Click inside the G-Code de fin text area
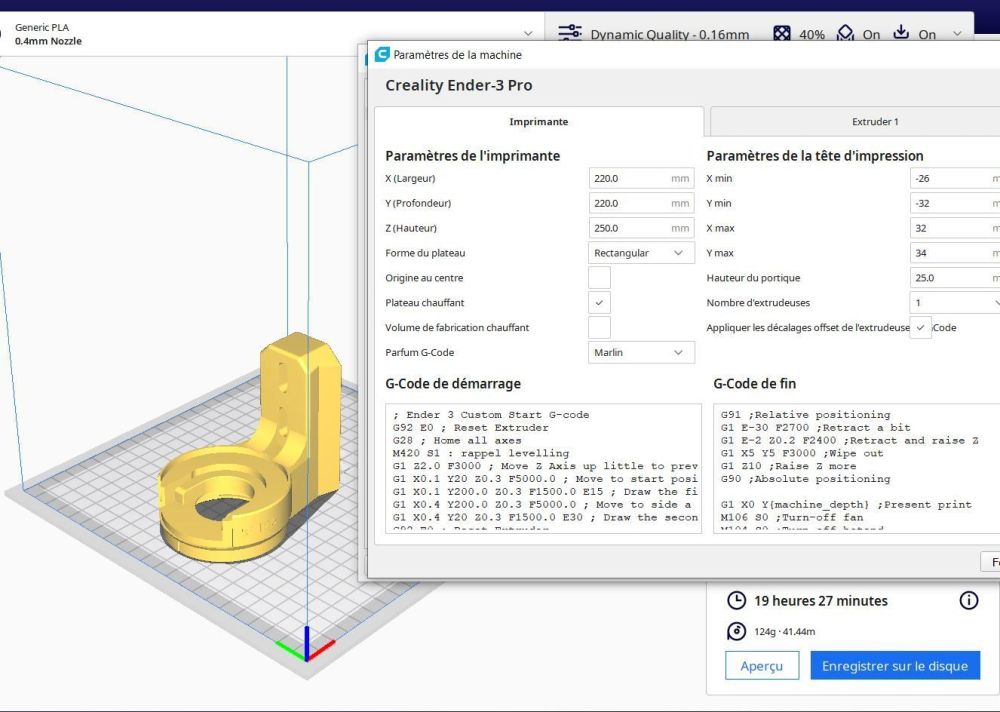The width and height of the screenshot is (1000, 712). click(857, 468)
